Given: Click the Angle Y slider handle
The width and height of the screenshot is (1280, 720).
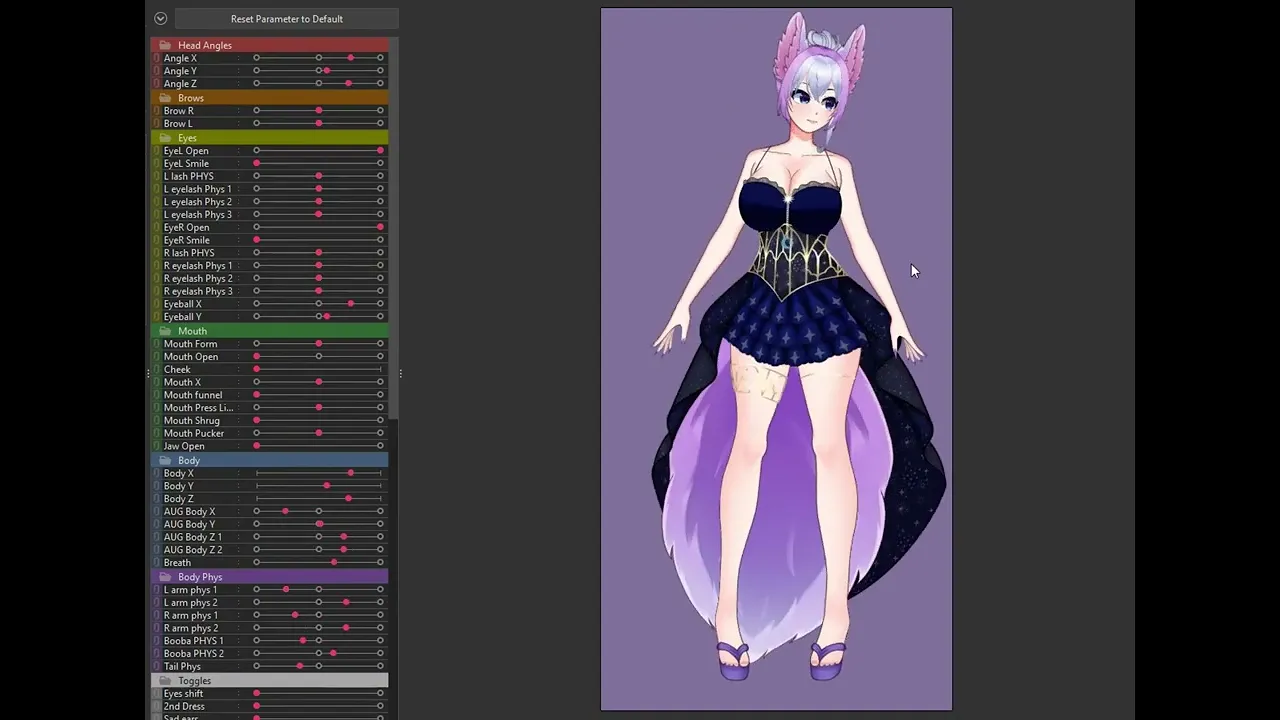Looking at the screenshot, I should [327, 71].
